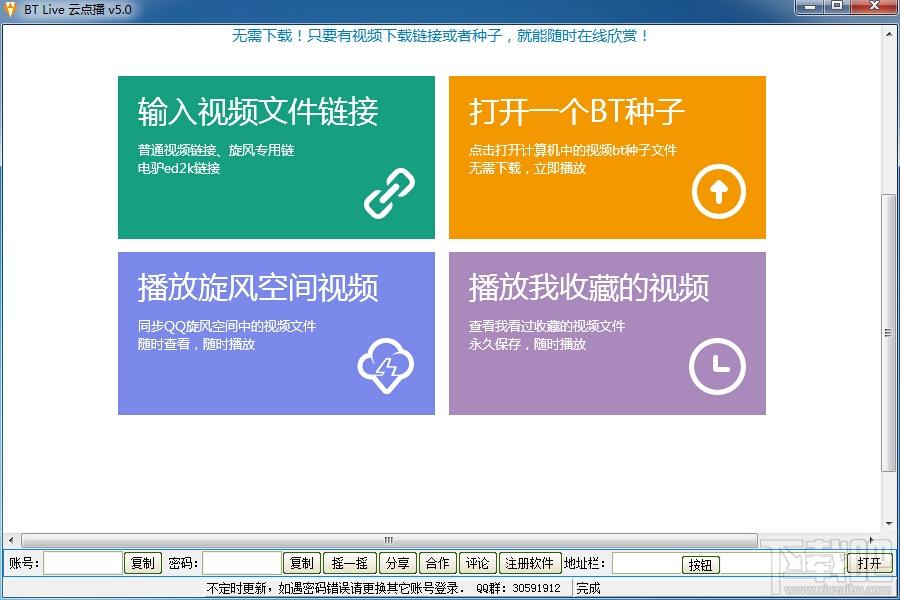Click the horizontal scrollbar left arrow

pyautogui.click(x=11, y=540)
